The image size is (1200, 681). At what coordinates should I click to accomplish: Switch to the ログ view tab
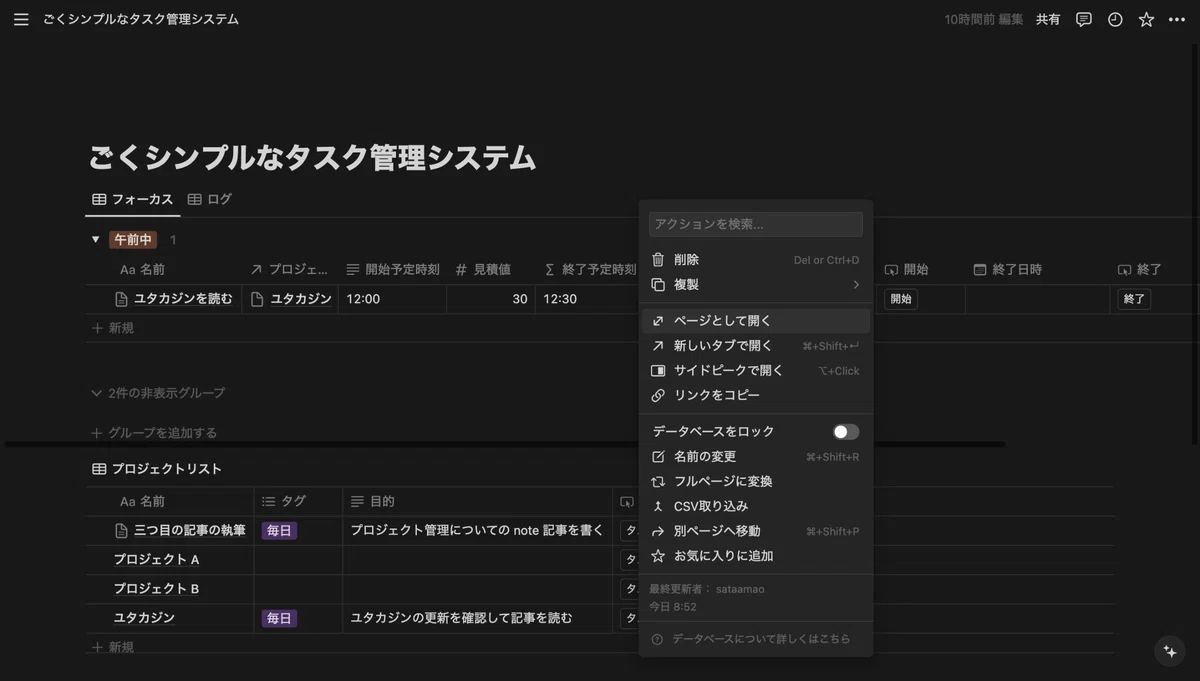210,199
